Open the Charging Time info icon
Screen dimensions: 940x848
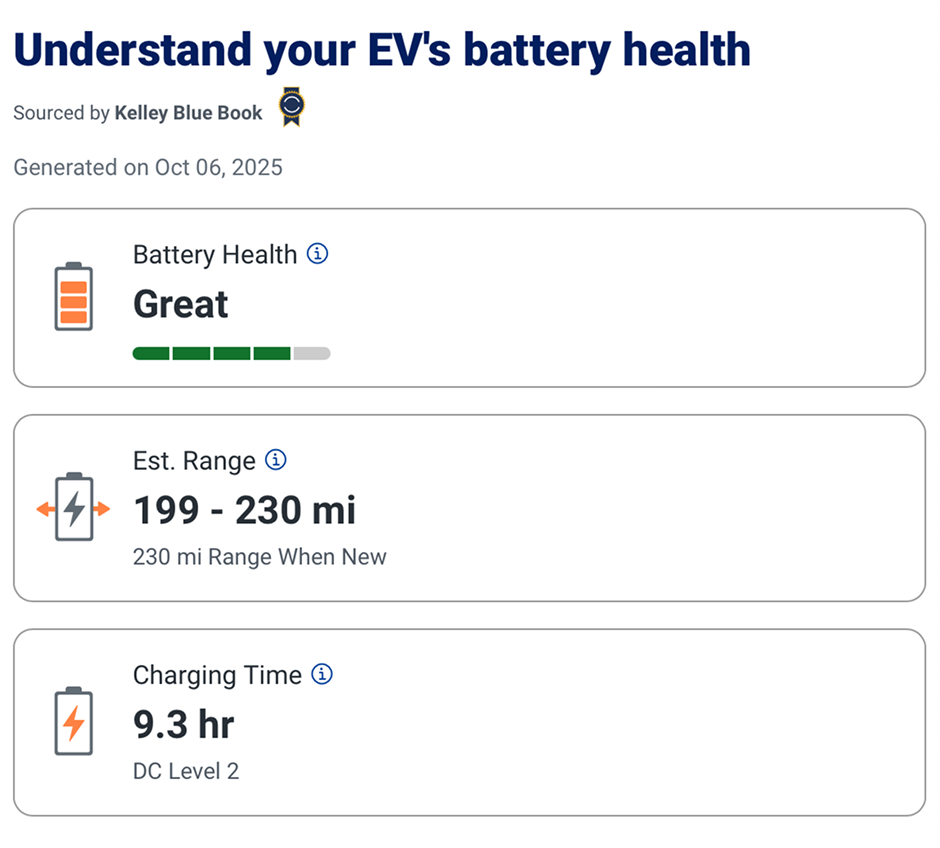click(x=322, y=674)
